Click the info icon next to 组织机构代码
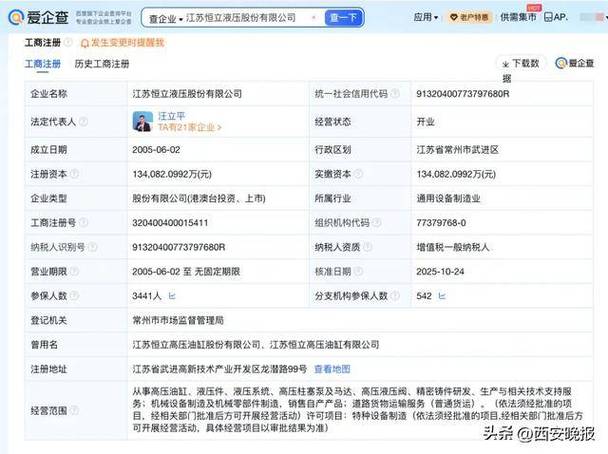Viewport: 608px width, 454px height. [x=377, y=223]
